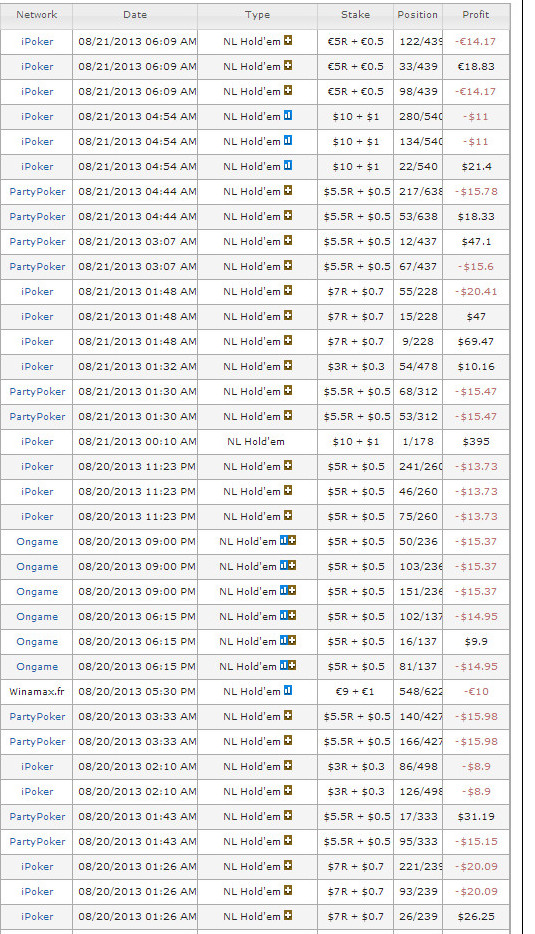Click the rebuy icon in the PartyPoker $18.33 row
This screenshot has width=535, height=934.
tap(288, 216)
